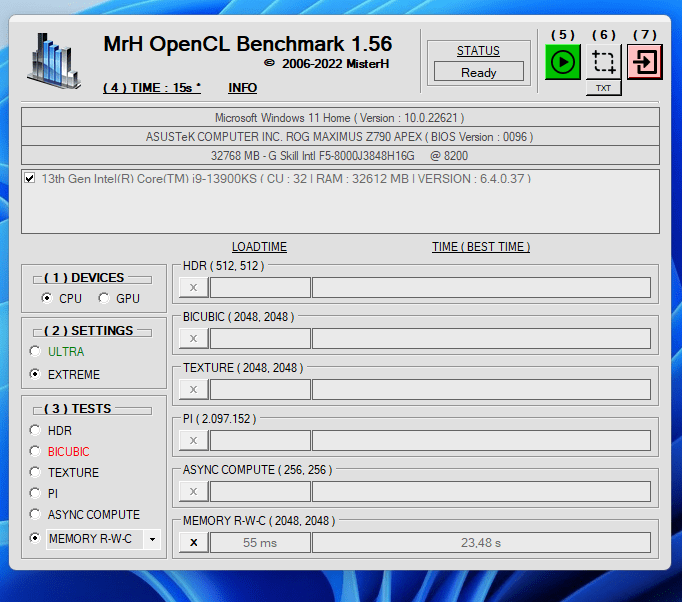682x602 pixels.
Task: Click the PI load time field
Action: (x=260, y=441)
